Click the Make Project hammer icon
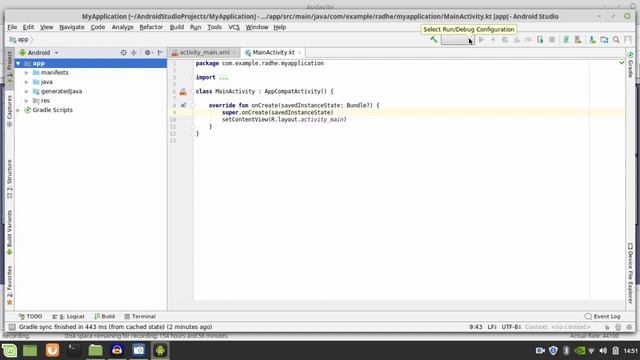640x360 pixels. (433, 40)
